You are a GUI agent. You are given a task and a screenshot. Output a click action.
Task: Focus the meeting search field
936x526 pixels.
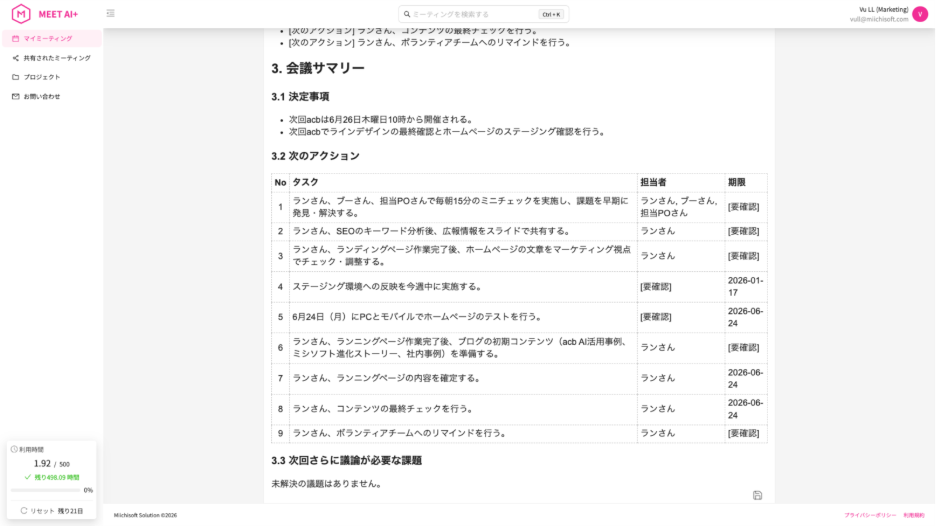pyautogui.click(x=470, y=14)
